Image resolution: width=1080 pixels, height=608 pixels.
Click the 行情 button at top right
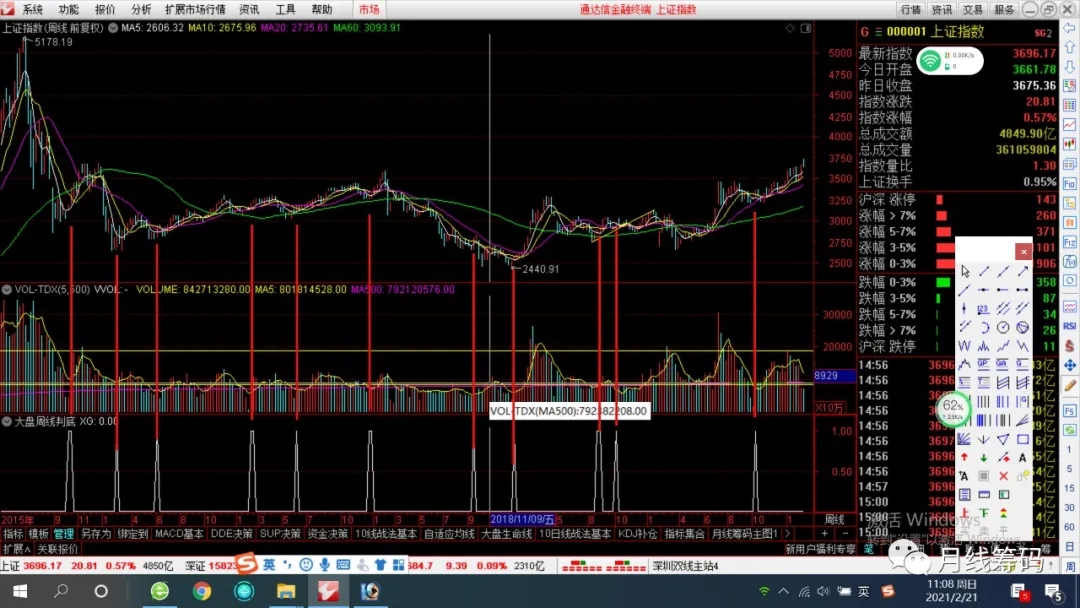point(910,9)
